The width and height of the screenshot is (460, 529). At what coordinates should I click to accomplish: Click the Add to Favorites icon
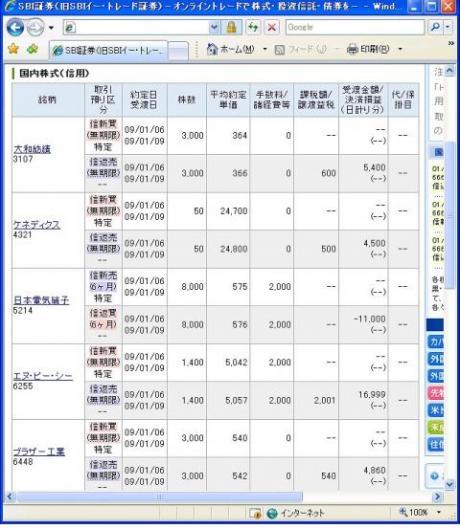(32, 49)
